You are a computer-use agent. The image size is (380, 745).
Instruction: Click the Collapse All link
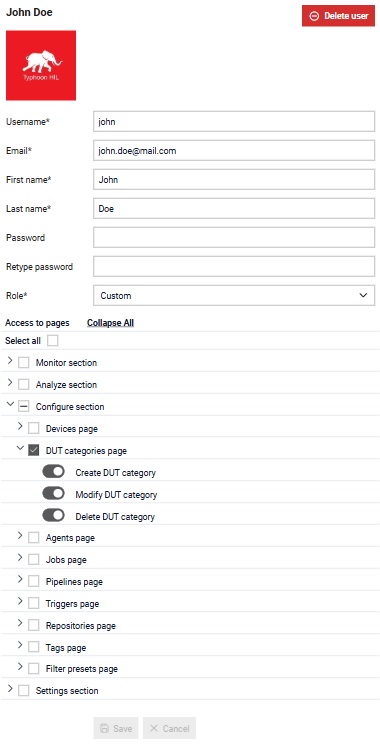110,323
